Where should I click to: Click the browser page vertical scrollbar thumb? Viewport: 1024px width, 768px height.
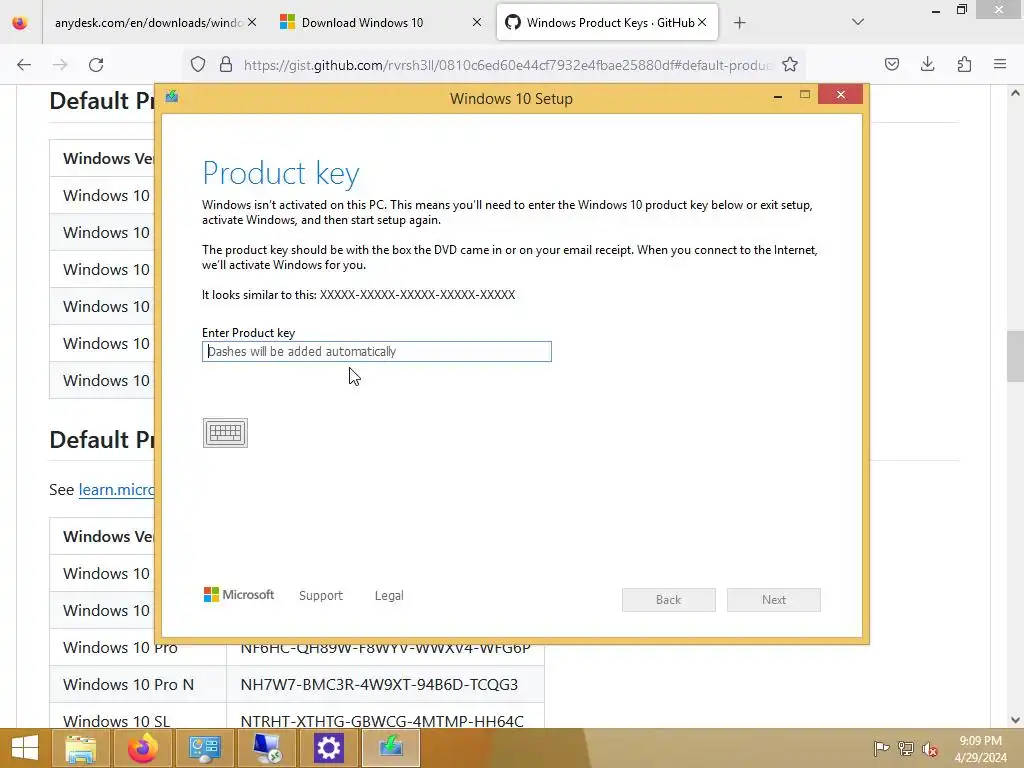(1015, 357)
